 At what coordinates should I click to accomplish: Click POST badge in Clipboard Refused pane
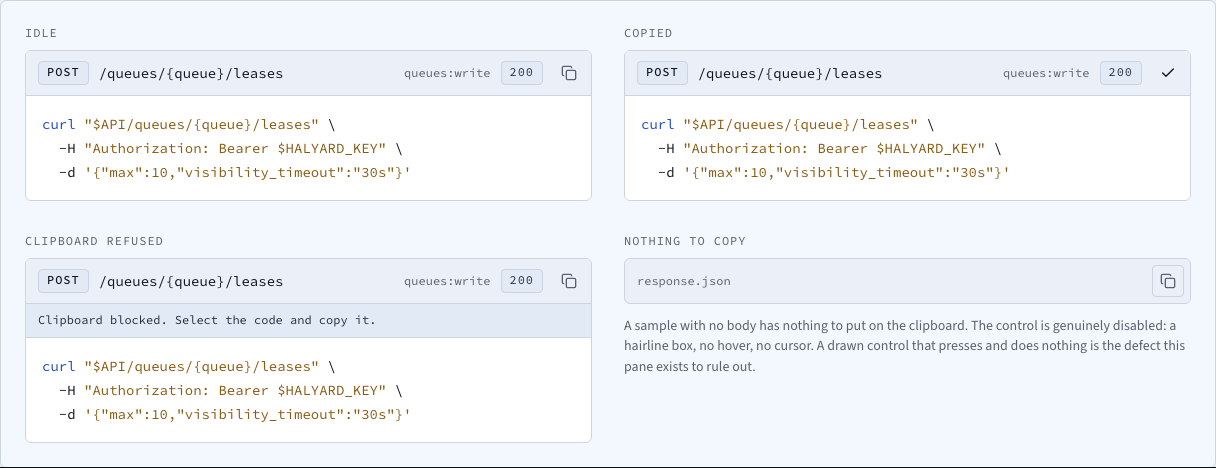point(63,281)
